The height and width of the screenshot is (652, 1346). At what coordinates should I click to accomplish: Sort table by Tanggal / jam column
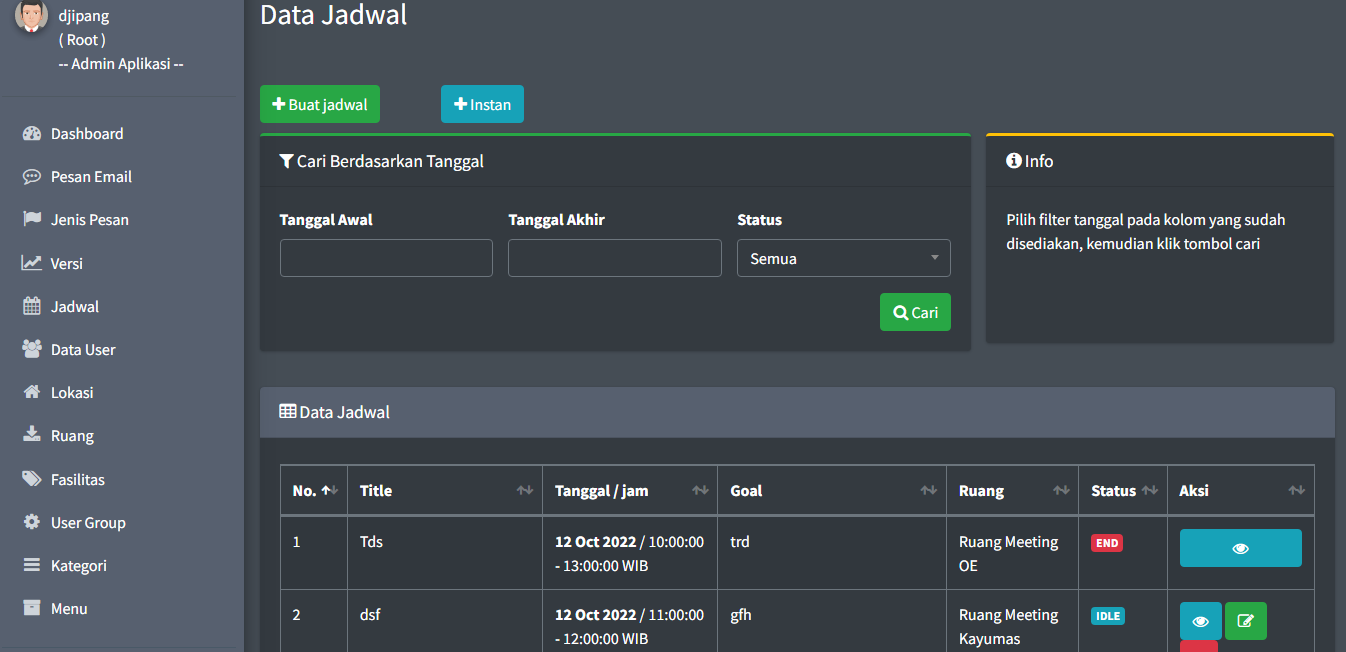[629, 491]
